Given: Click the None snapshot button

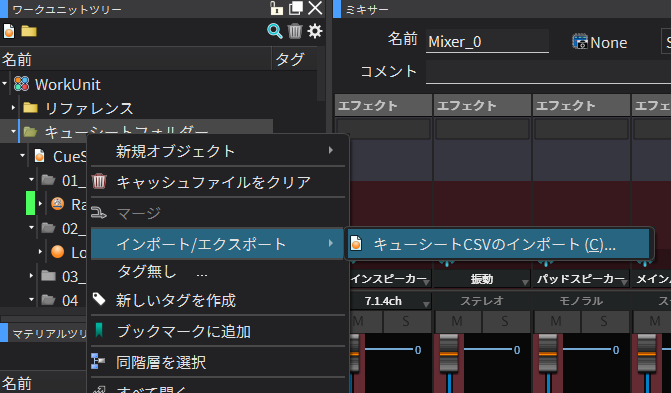Looking at the screenshot, I should point(600,42).
